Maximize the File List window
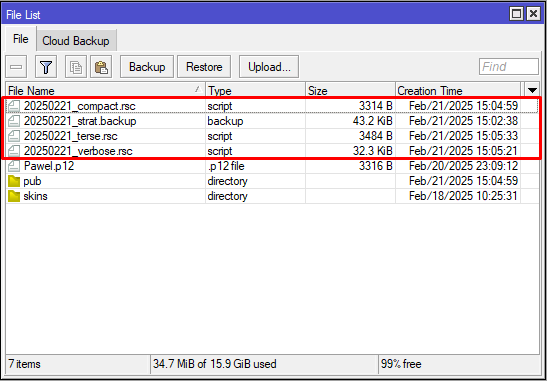 pyautogui.click(x=517, y=14)
